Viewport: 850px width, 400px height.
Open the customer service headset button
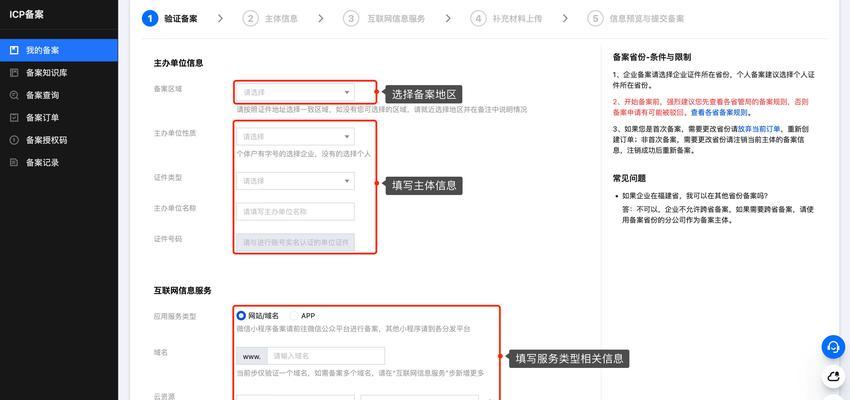click(833, 347)
